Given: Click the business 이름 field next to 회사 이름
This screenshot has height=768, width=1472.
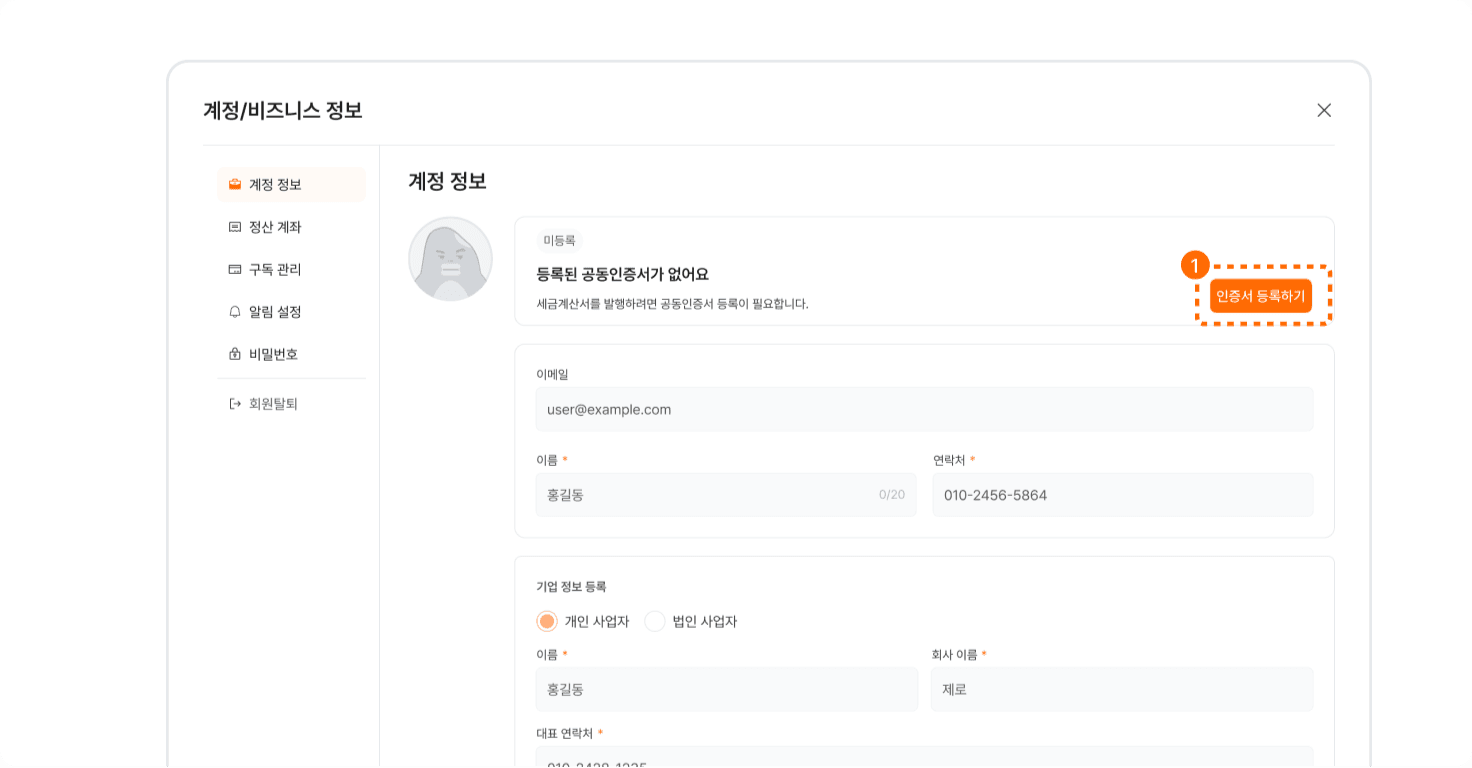Looking at the screenshot, I should pos(727,689).
